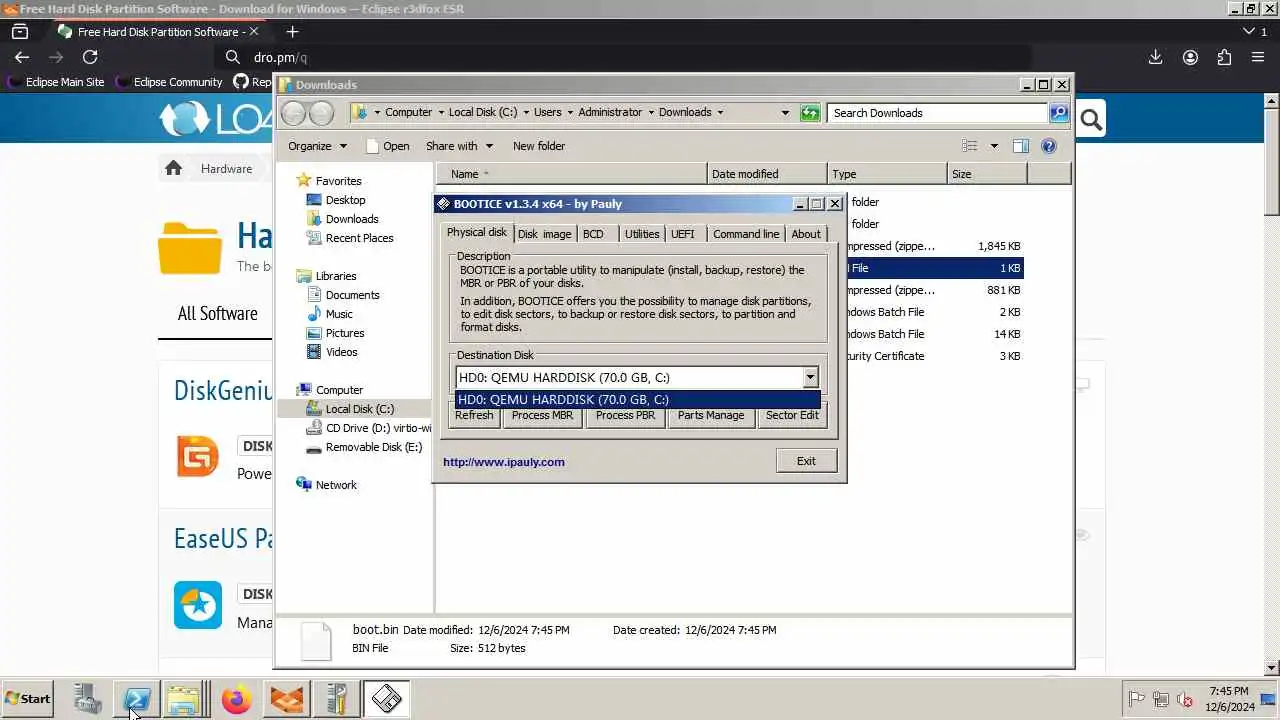
Task: Reload the browser page
Action: (90, 57)
